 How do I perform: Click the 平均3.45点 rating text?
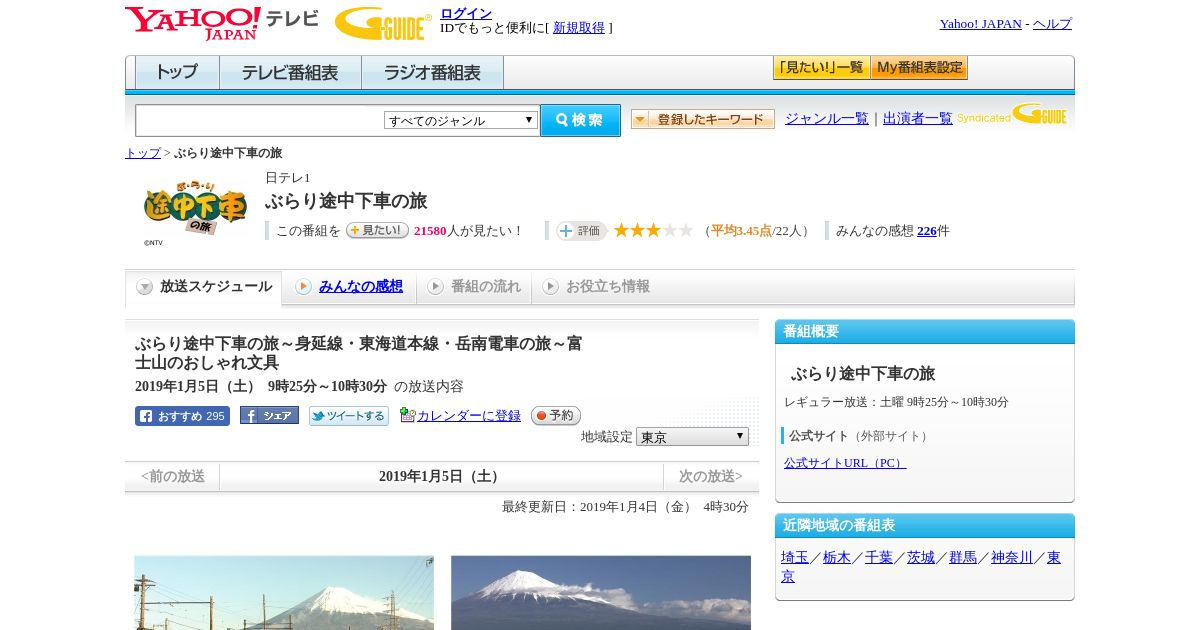741,231
